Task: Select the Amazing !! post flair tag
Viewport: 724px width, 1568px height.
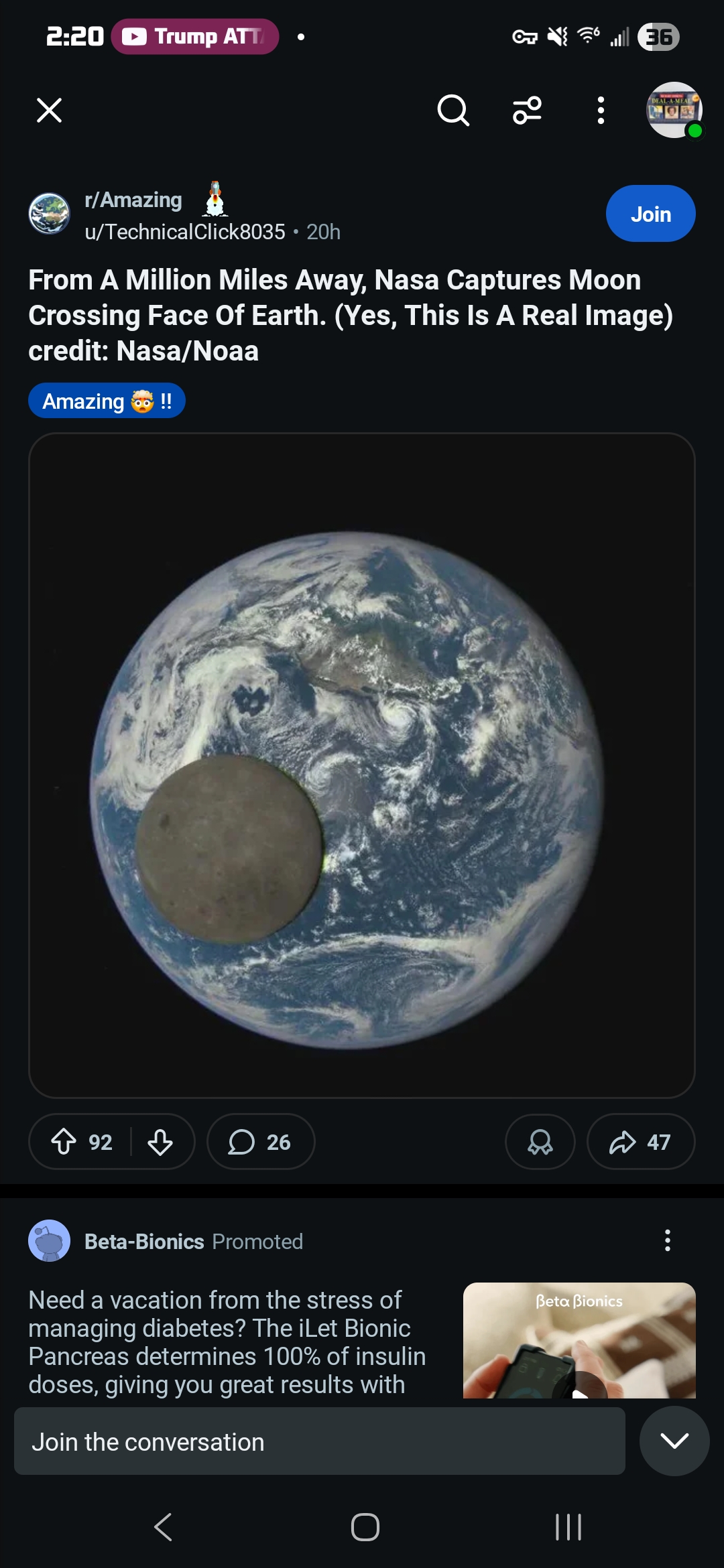Action: (x=107, y=401)
